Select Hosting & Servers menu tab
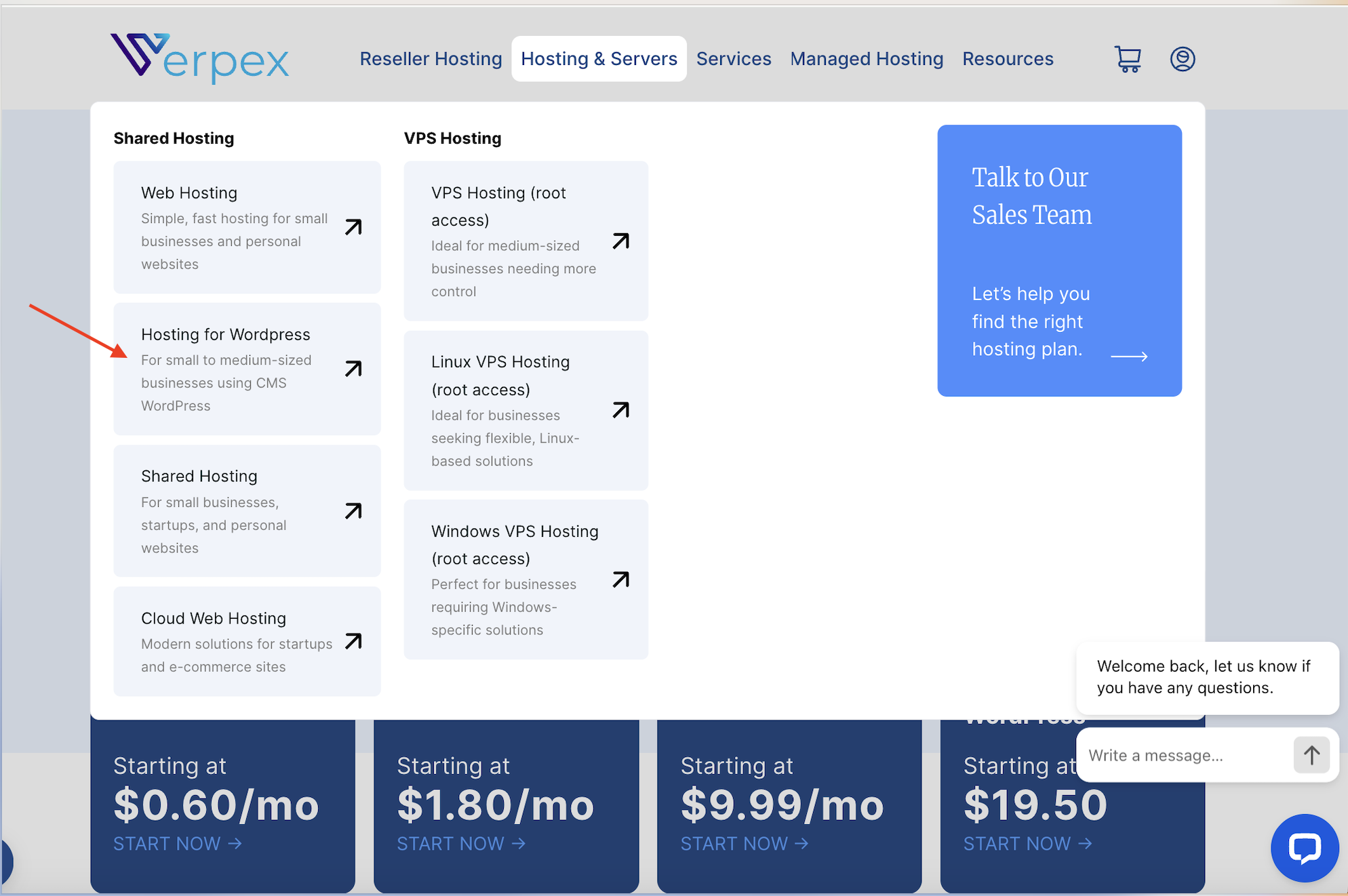Viewport: 1348px width, 896px height. [599, 59]
